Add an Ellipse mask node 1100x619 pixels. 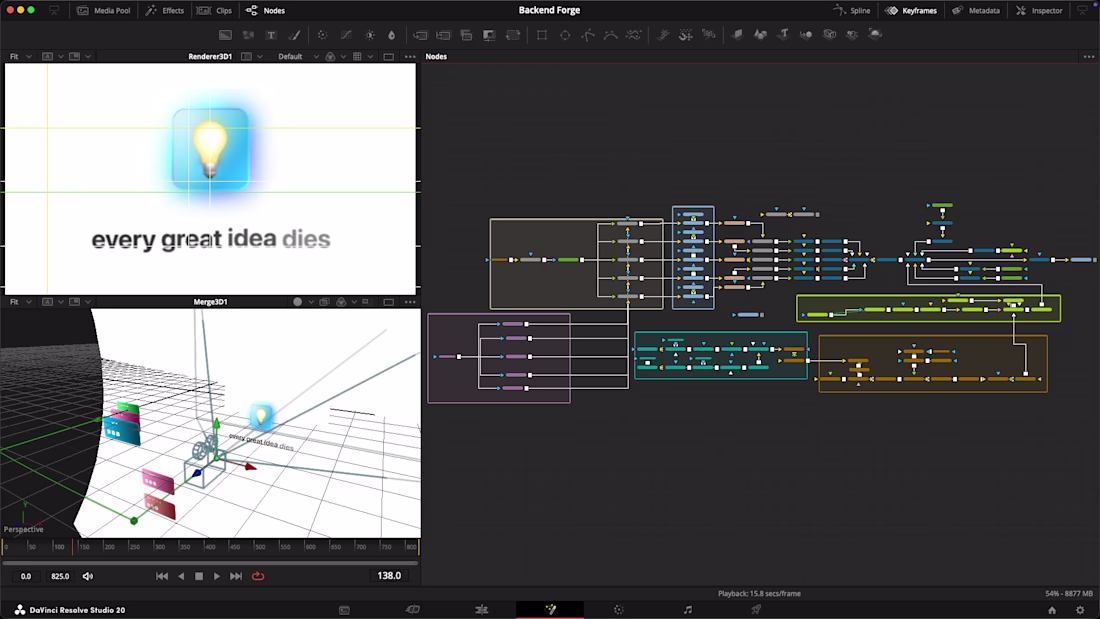pyautogui.click(x=565, y=34)
